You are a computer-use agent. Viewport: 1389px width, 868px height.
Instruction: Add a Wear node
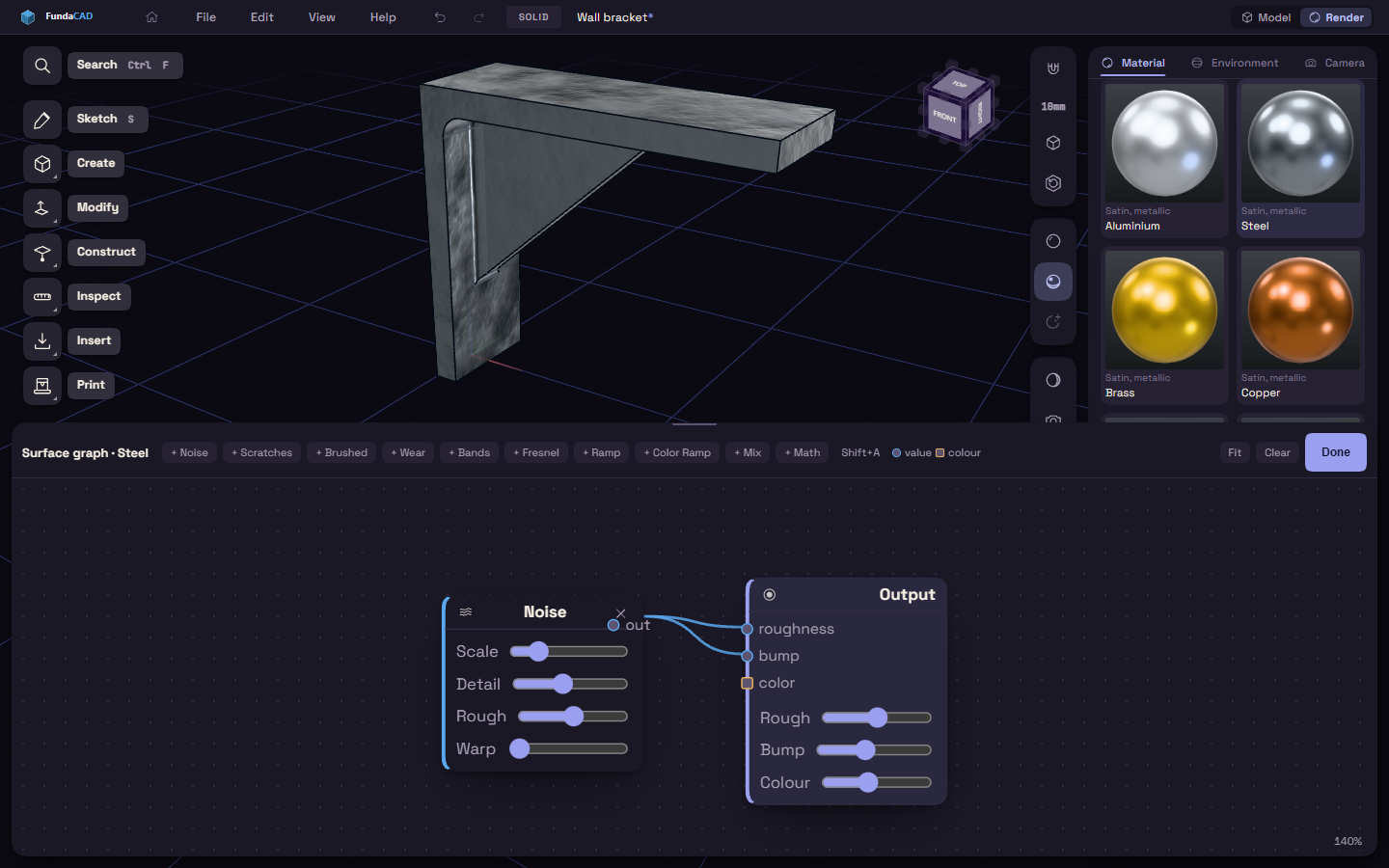408,452
